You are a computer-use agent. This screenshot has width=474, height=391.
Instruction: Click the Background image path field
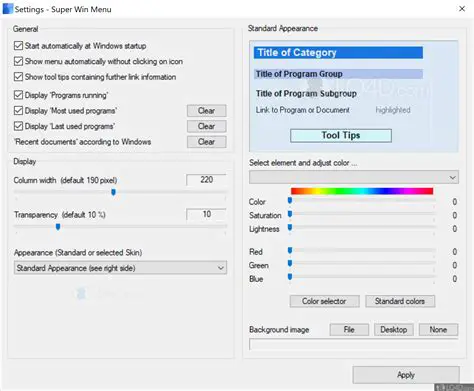[x=354, y=344]
